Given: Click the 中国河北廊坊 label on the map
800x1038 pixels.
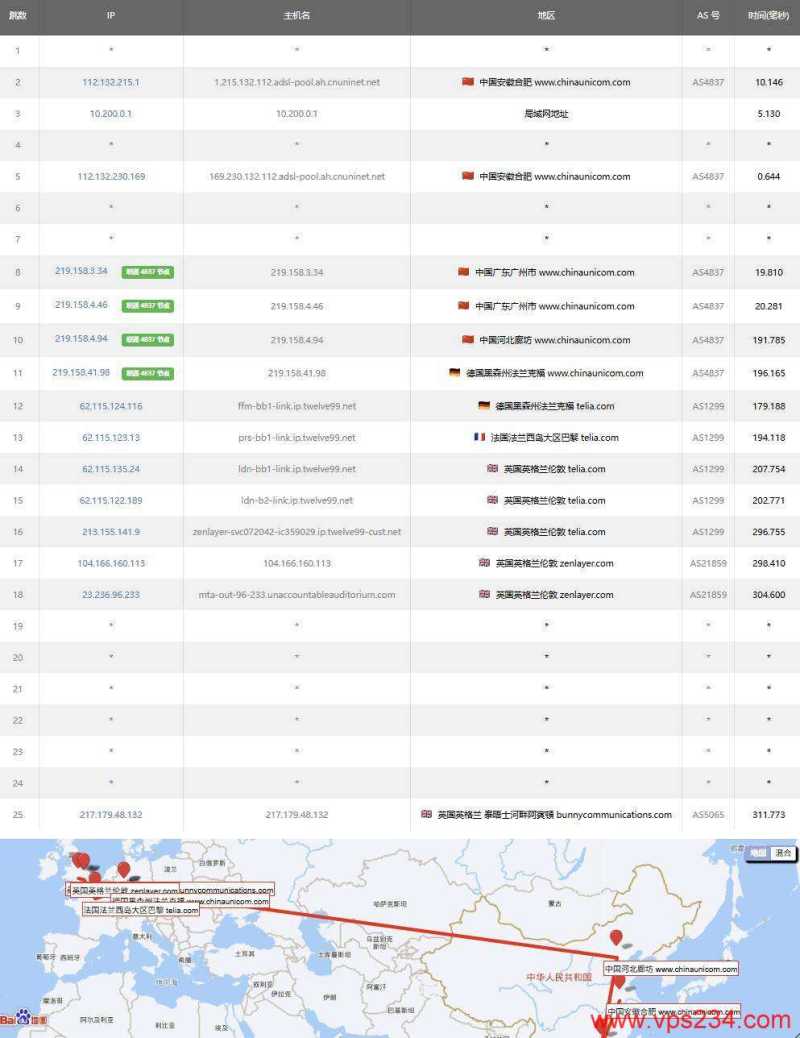Looking at the screenshot, I should click(670, 968).
